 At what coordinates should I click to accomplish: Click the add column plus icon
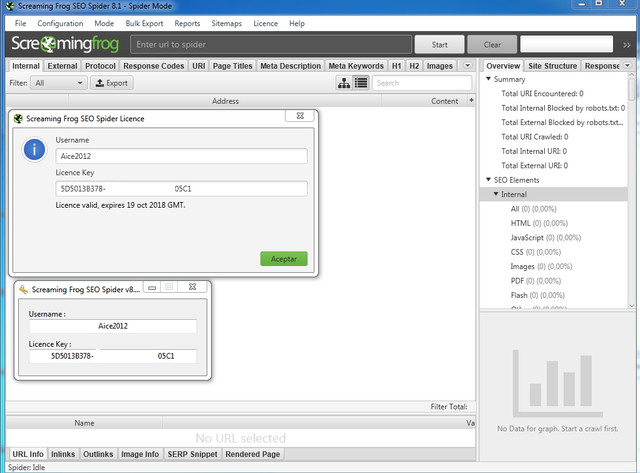pos(471,100)
